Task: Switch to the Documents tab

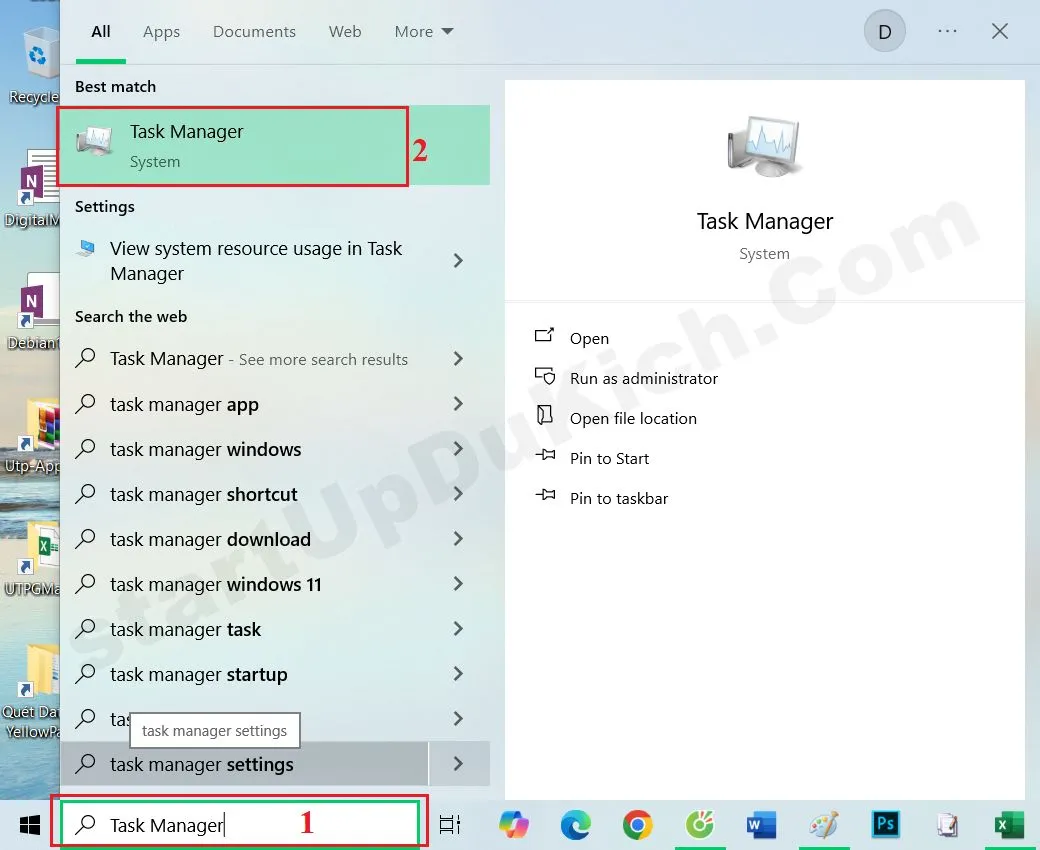Action: (x=254, y=31)
